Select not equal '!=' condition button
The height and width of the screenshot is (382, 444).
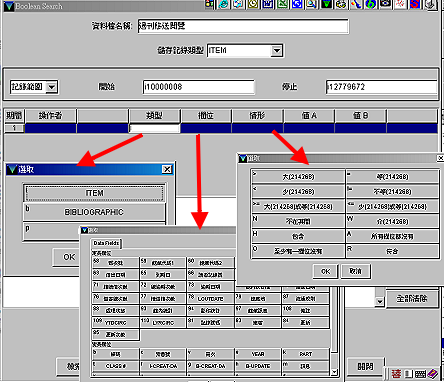tap(392, 192)
